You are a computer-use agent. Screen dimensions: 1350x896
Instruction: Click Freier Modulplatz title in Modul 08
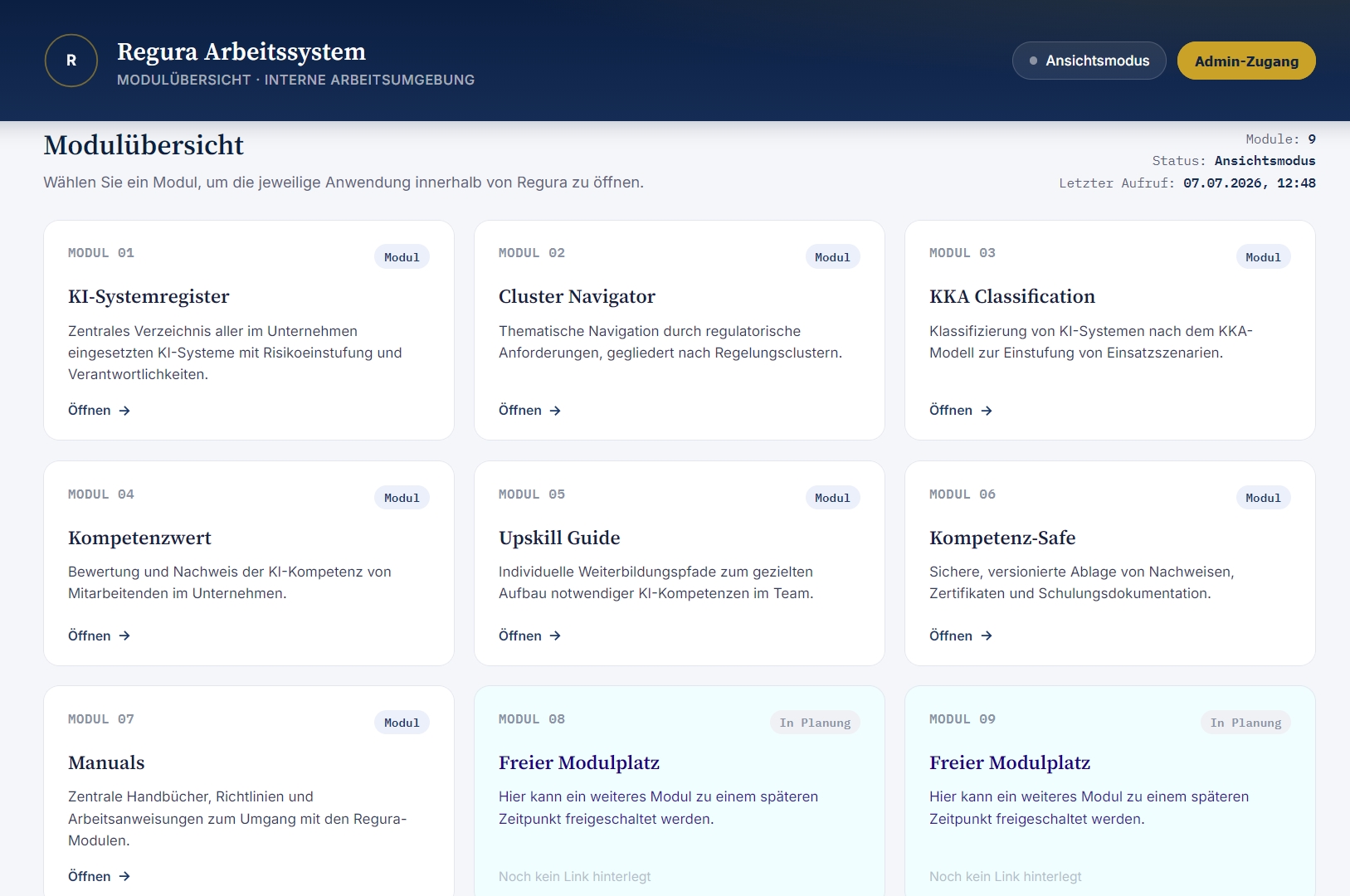pos(579,762)
